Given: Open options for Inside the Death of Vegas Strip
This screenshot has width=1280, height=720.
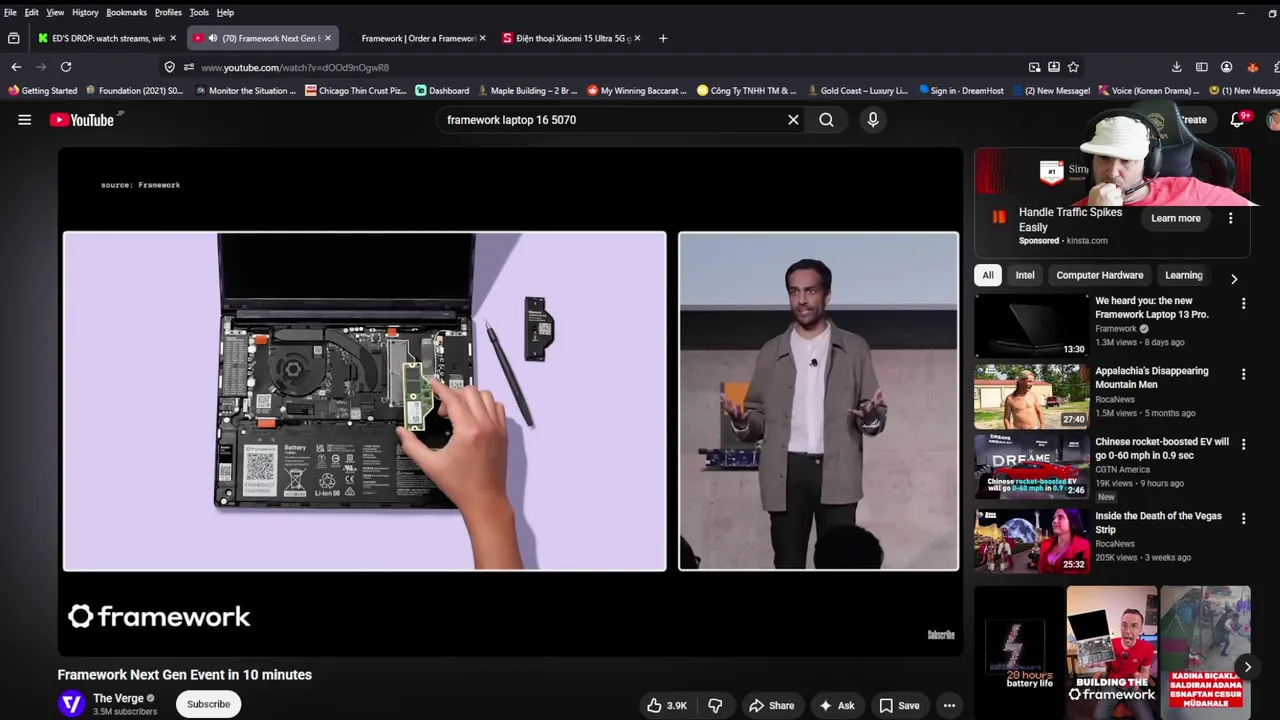Looking at the screenshot, I should (x=1243, y=519).
